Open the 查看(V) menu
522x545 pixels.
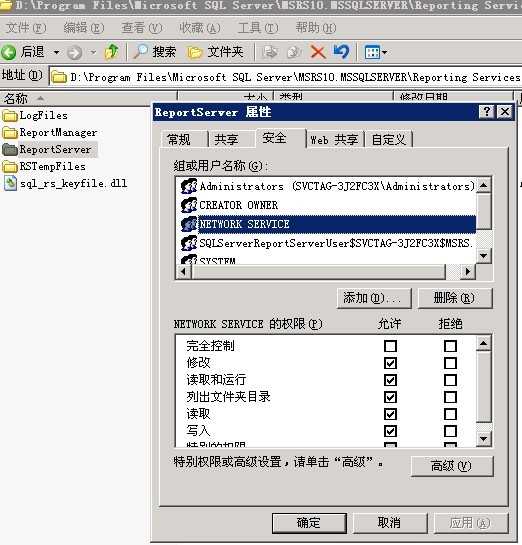(x=142, y=28)
